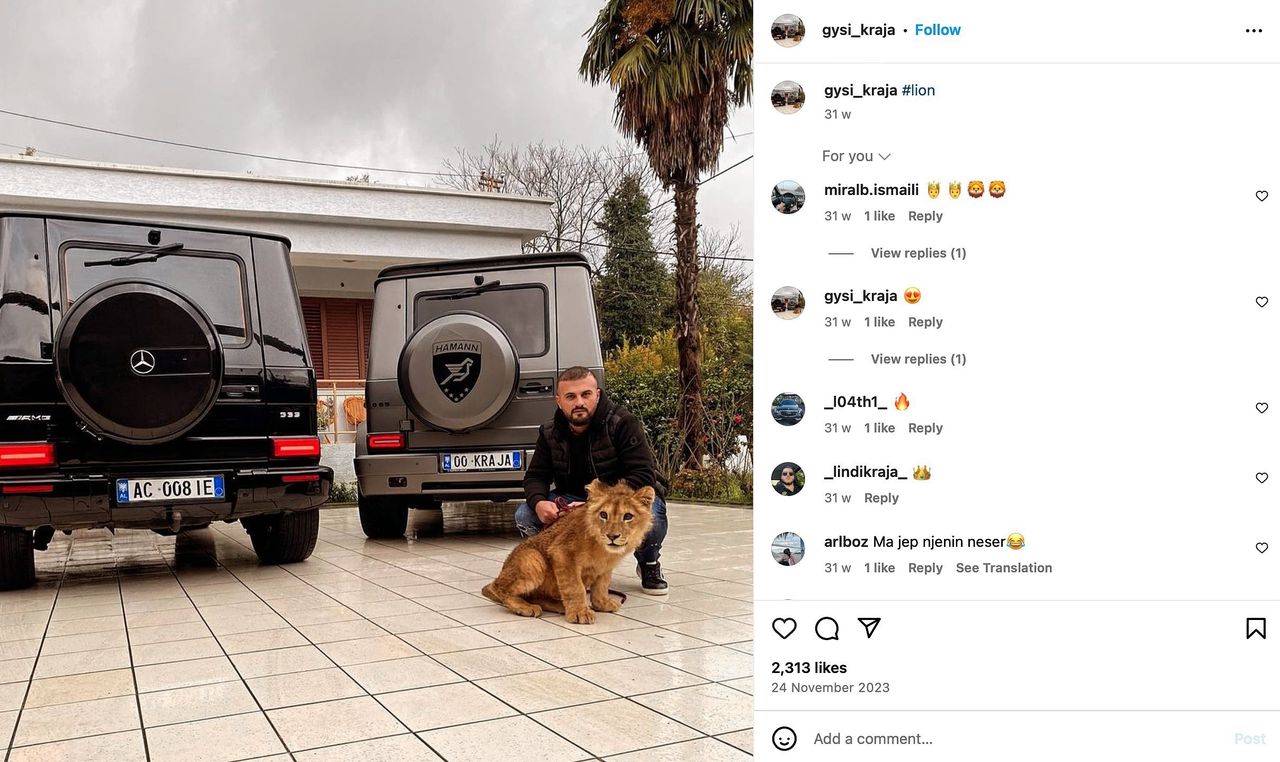Open the 2,313 likes list
Viewport: 1280px width, 762px height.
point(809,668)
